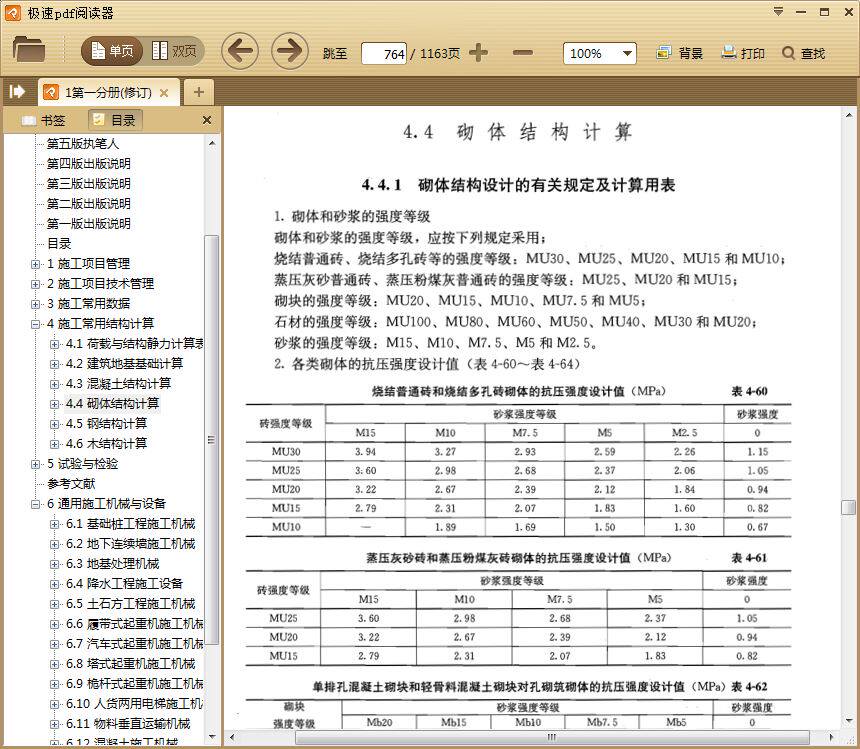Select 第四版出版说明 in contents
Viewport: 860px width, 749px height.
(88, 163)
